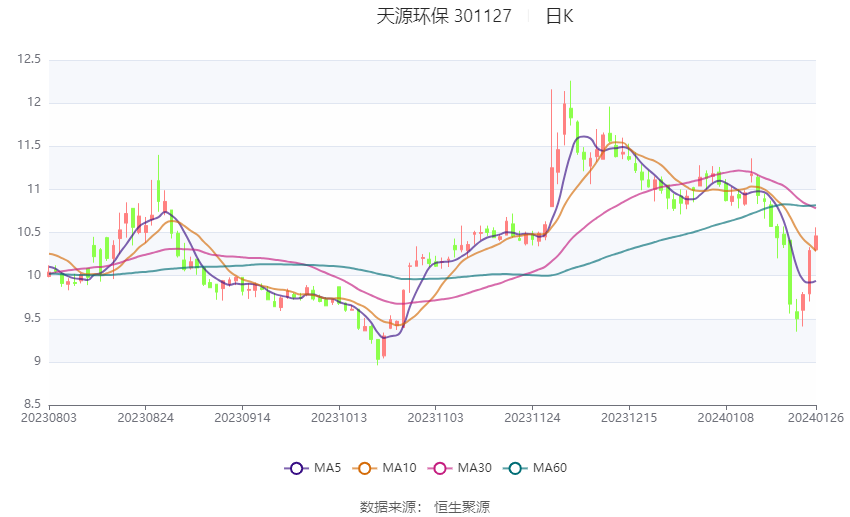Select the 20240108 x-axis date label
Screen dimensions: 850x517
[726, 418]
